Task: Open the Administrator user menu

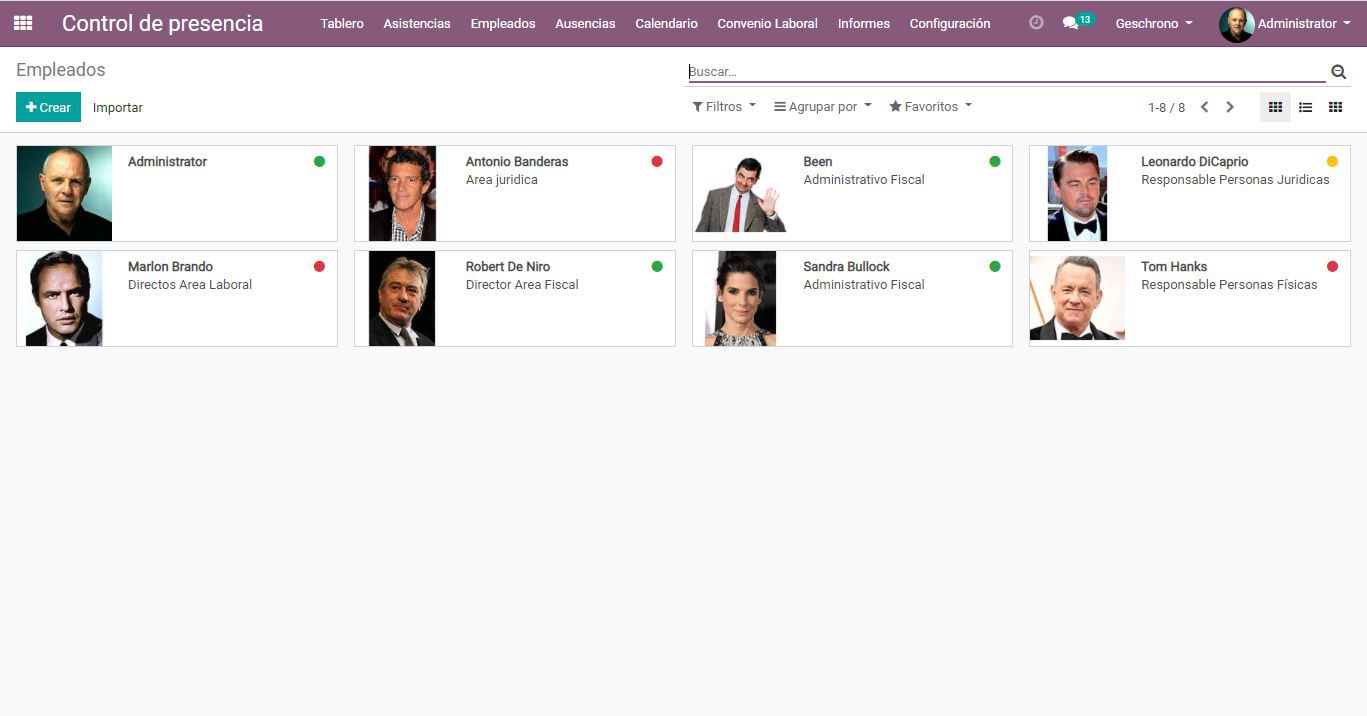Action: (x=1285, y=23)
